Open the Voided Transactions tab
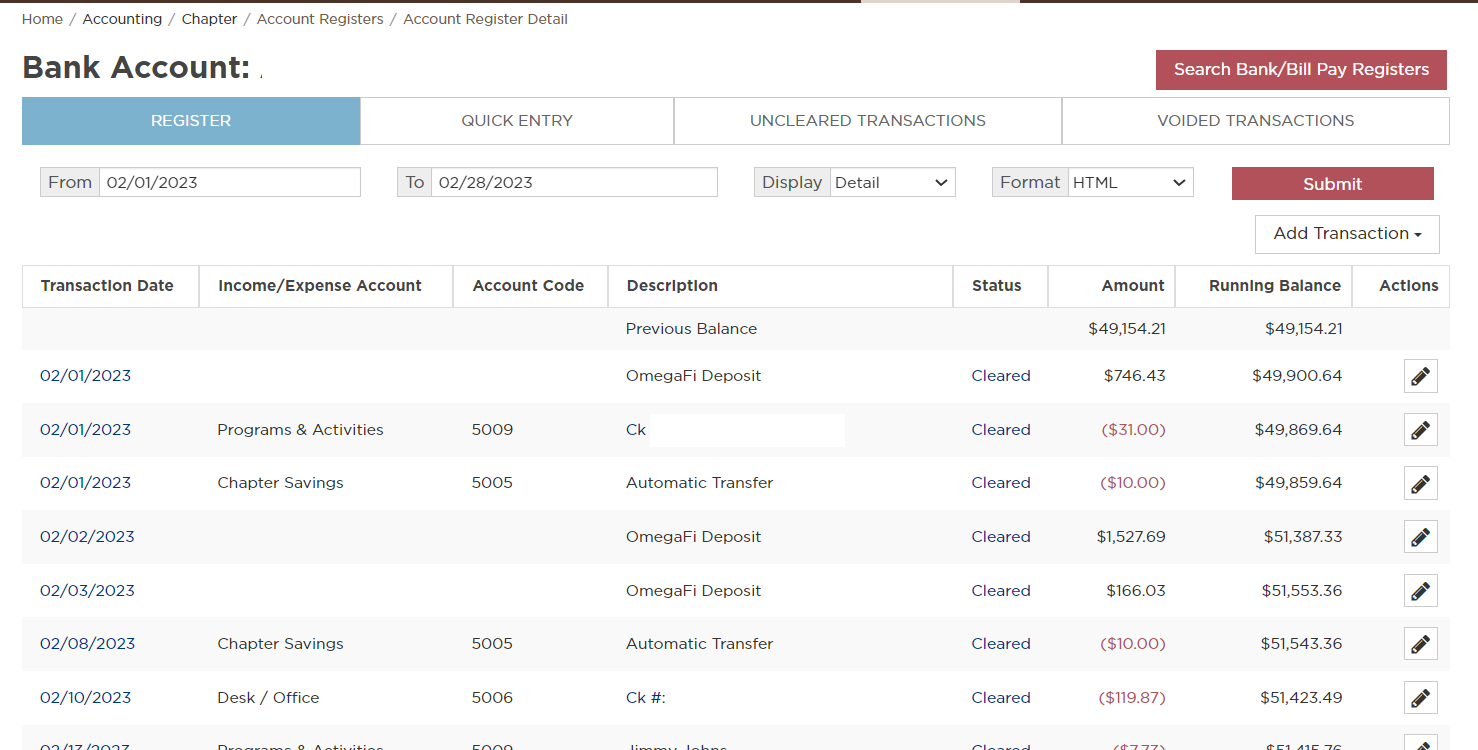 1256,121
